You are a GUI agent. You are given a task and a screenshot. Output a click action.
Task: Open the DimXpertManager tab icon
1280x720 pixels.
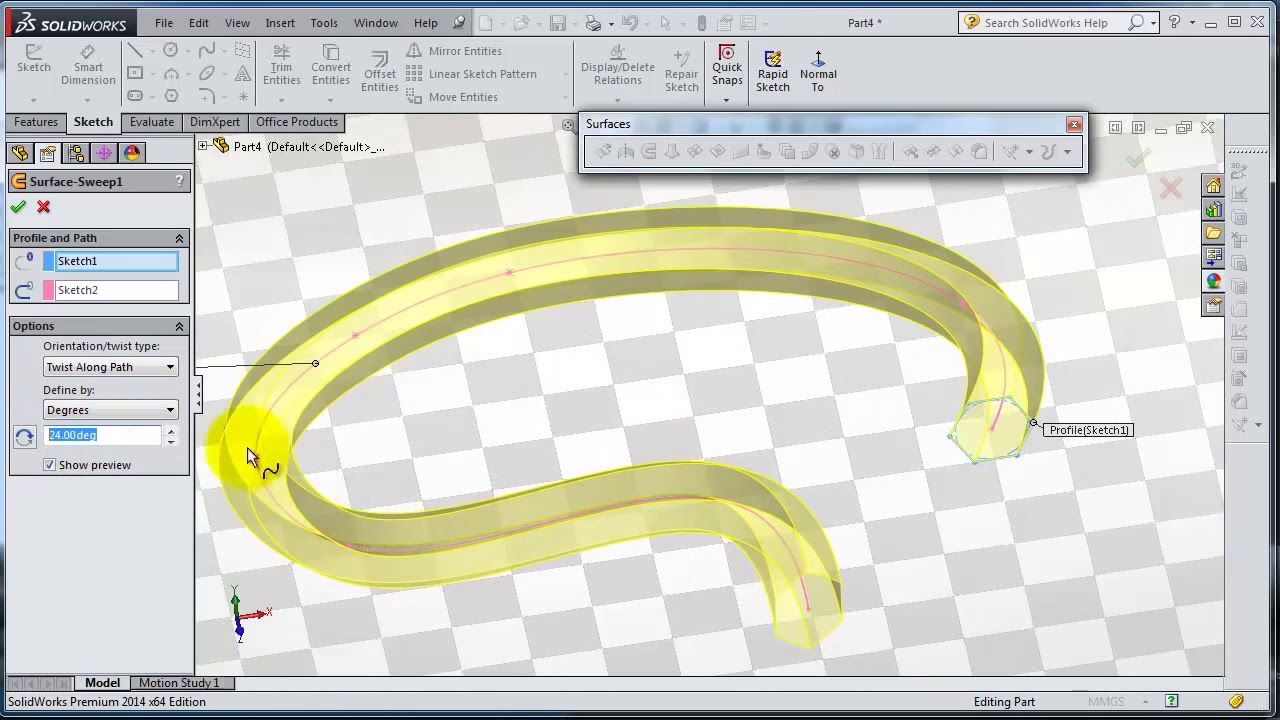[104, 152]
